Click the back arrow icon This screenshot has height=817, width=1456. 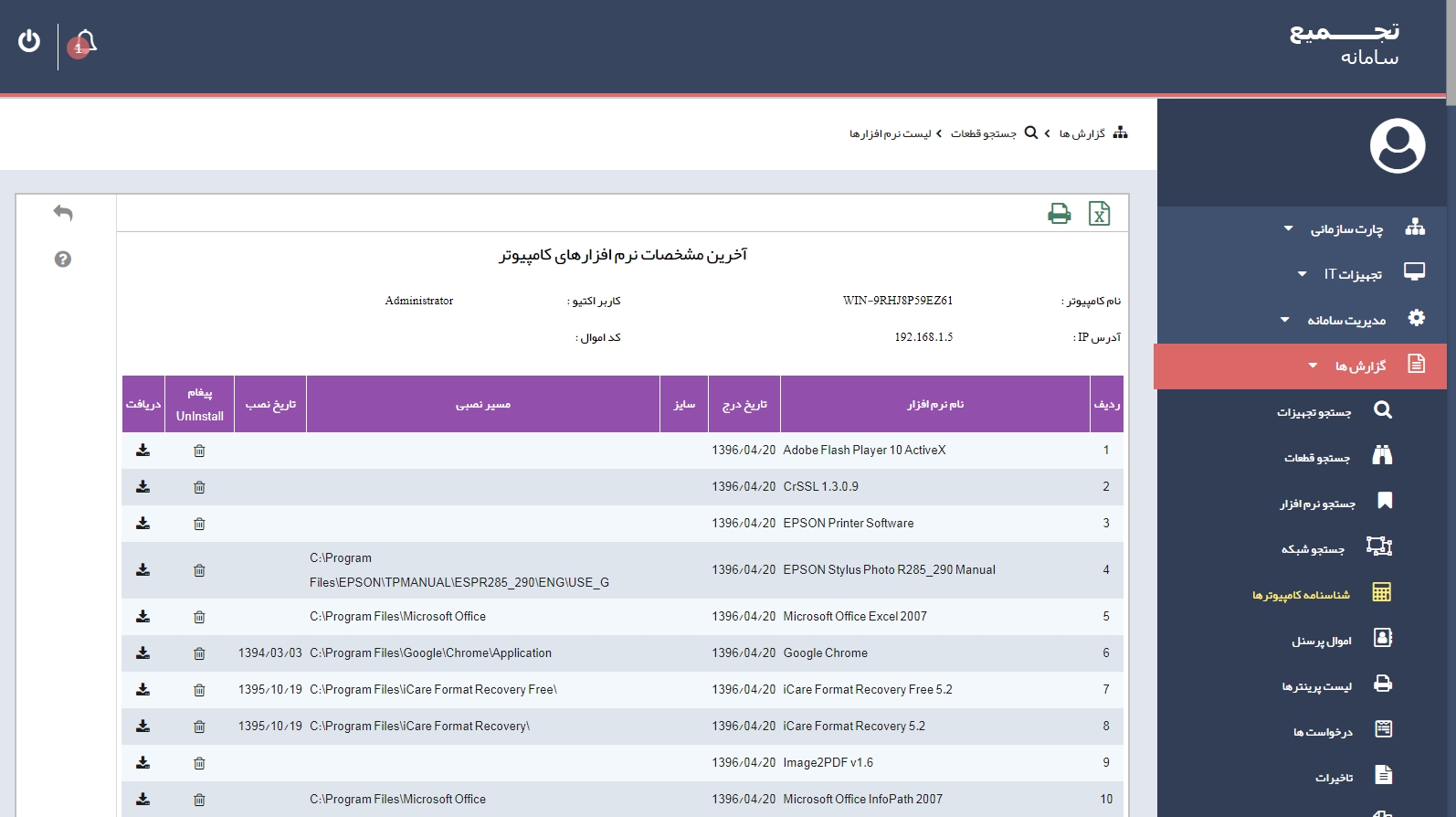(x=63, y=213)
